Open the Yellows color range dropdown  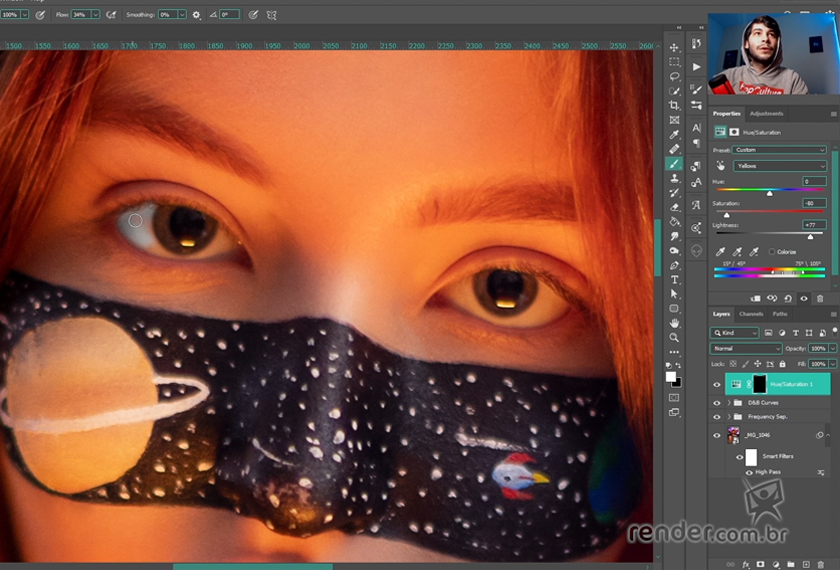(x=779, y=166)
